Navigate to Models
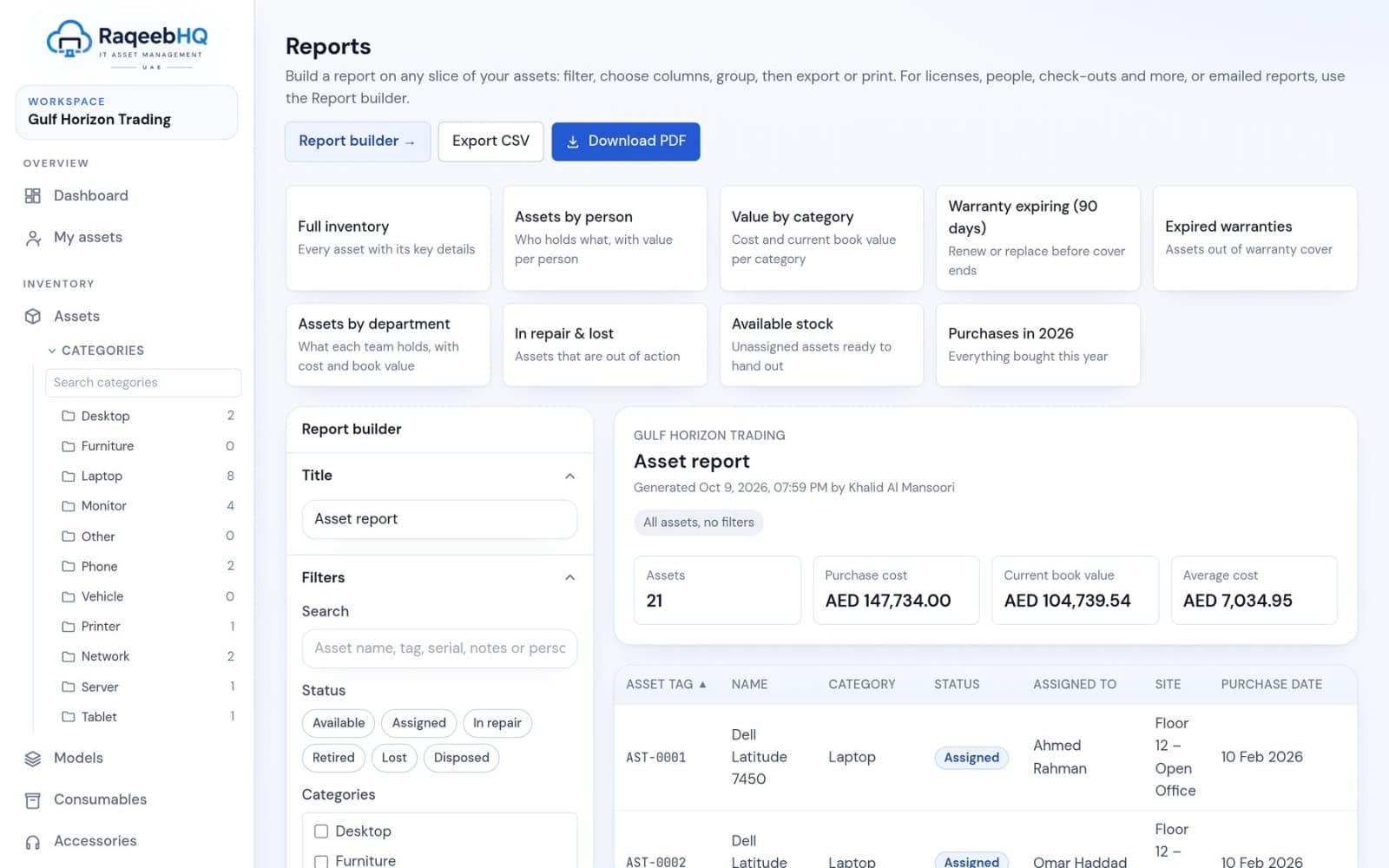Screen dimensions: 1389x868 pos(127,759)
